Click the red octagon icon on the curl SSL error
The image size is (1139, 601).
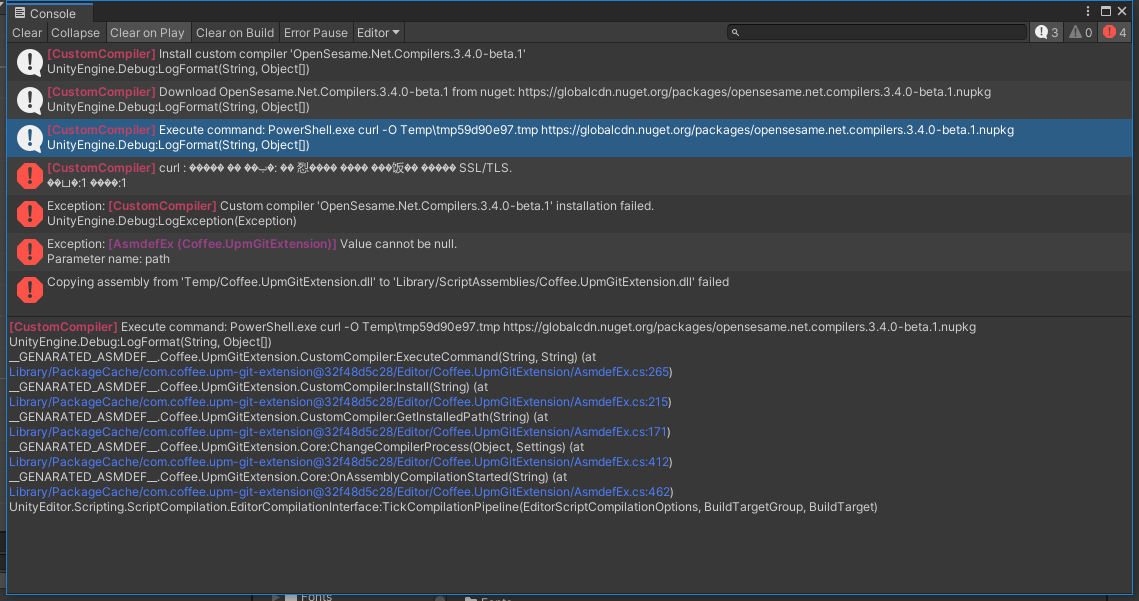(29, 176)
